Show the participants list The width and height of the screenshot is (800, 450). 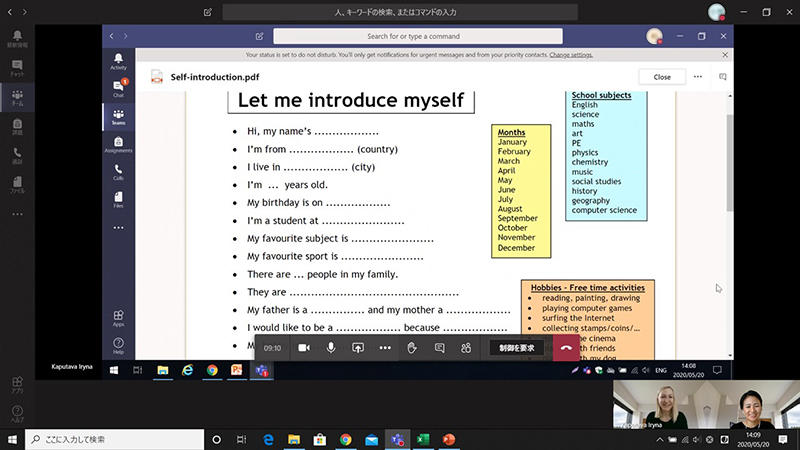[466, 348]
